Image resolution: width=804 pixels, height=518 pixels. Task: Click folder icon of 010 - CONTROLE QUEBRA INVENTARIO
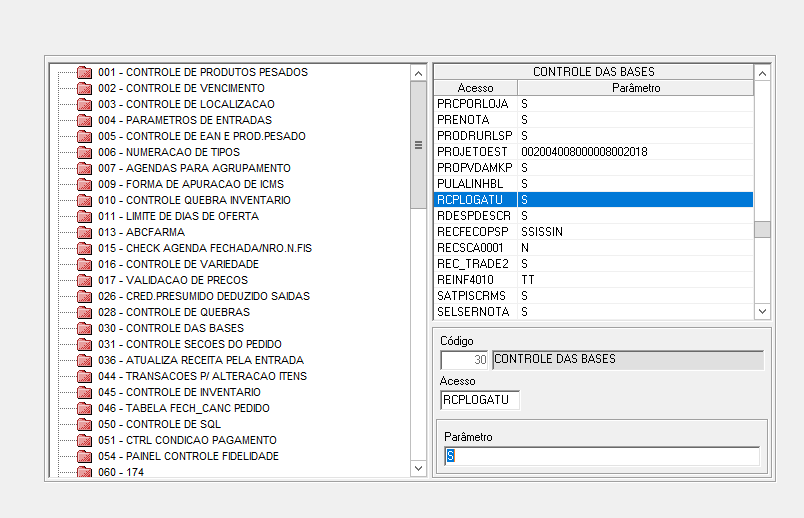(x=84, y=200)
